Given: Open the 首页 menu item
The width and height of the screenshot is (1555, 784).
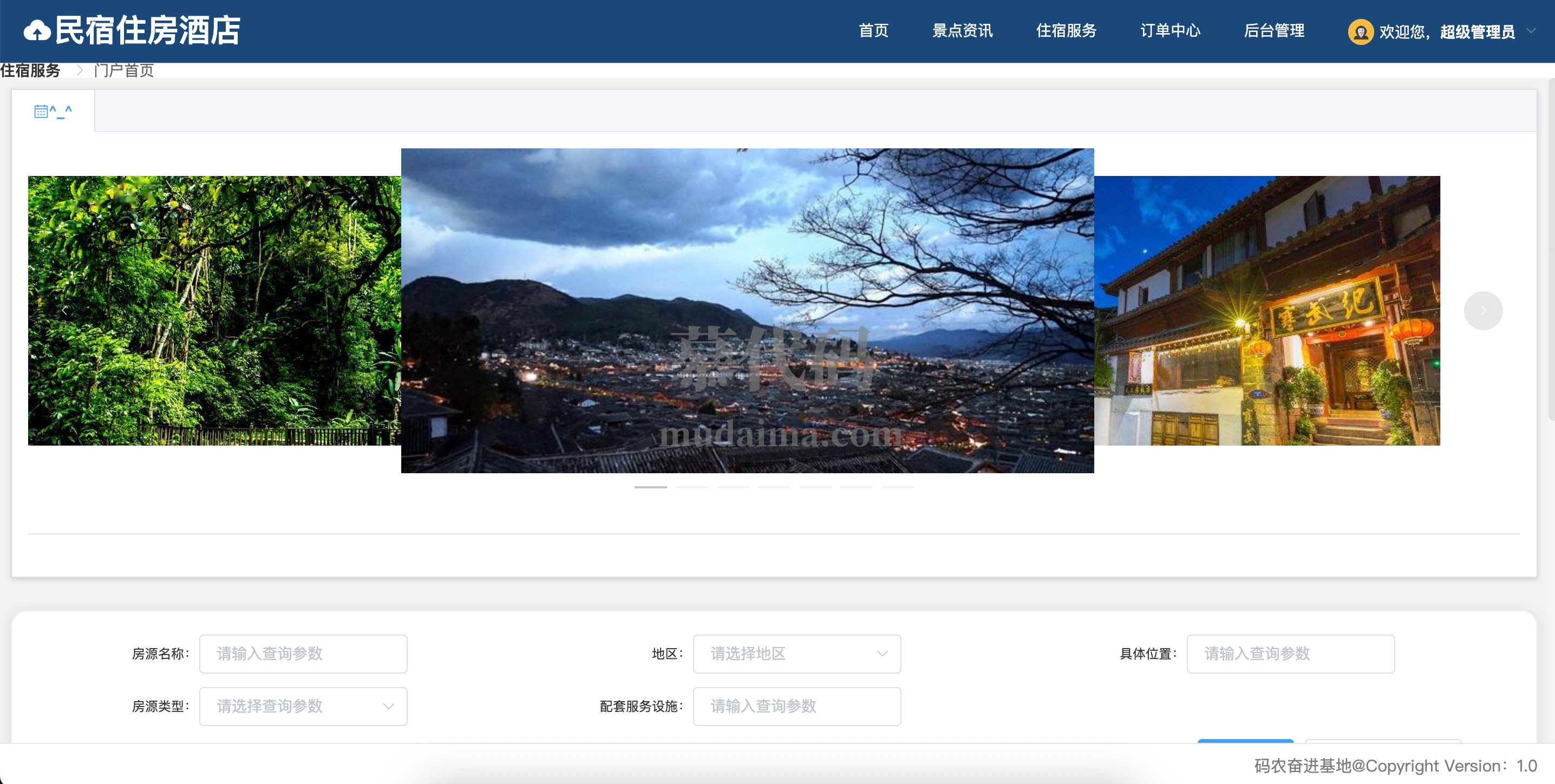Looking at the screenshot, I should tap(873, 31).
